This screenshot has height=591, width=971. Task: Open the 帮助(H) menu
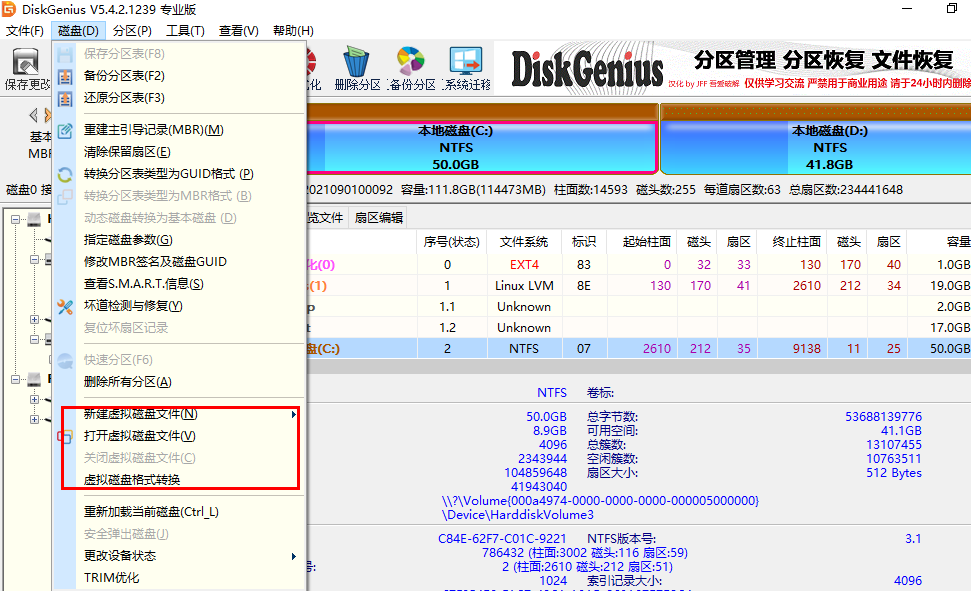[293, 30]
